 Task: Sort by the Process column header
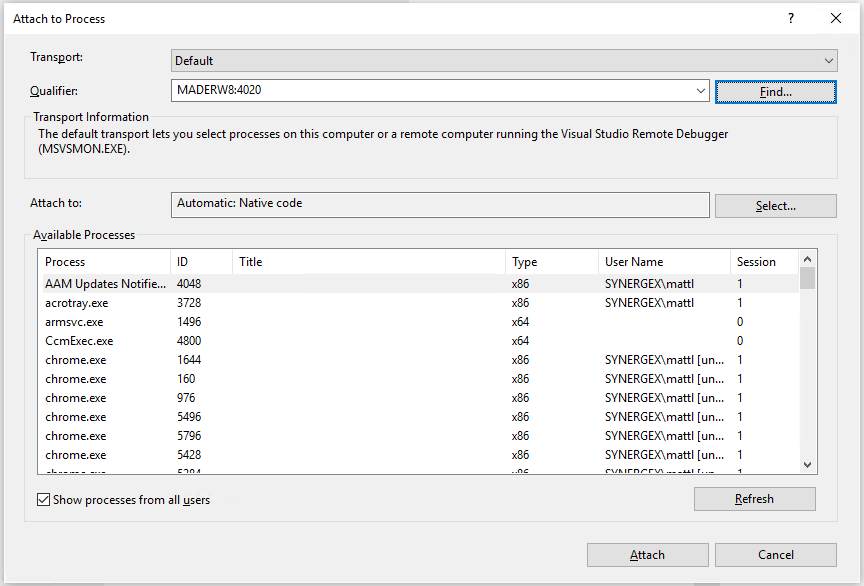pyautogui.click(x=104, y=262)
